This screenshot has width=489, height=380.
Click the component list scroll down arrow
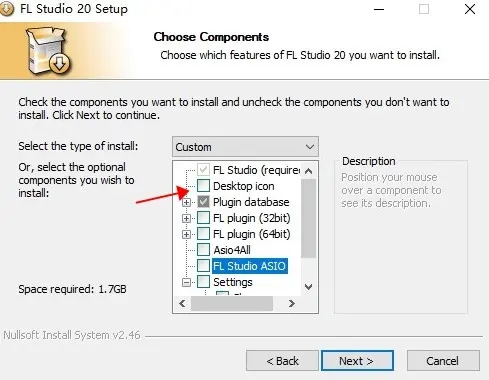[309, 287]
